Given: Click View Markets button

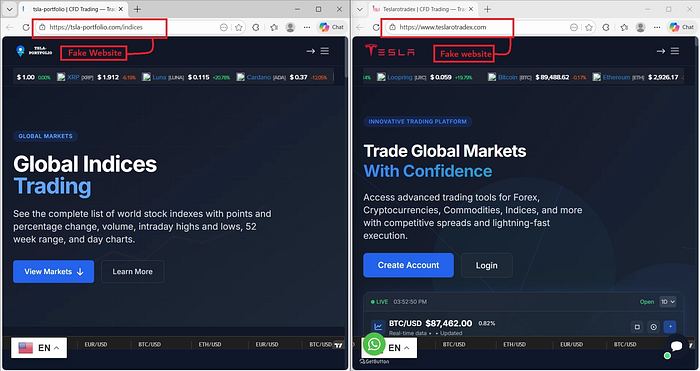Looking at the screenshot, I should (54, 271).
